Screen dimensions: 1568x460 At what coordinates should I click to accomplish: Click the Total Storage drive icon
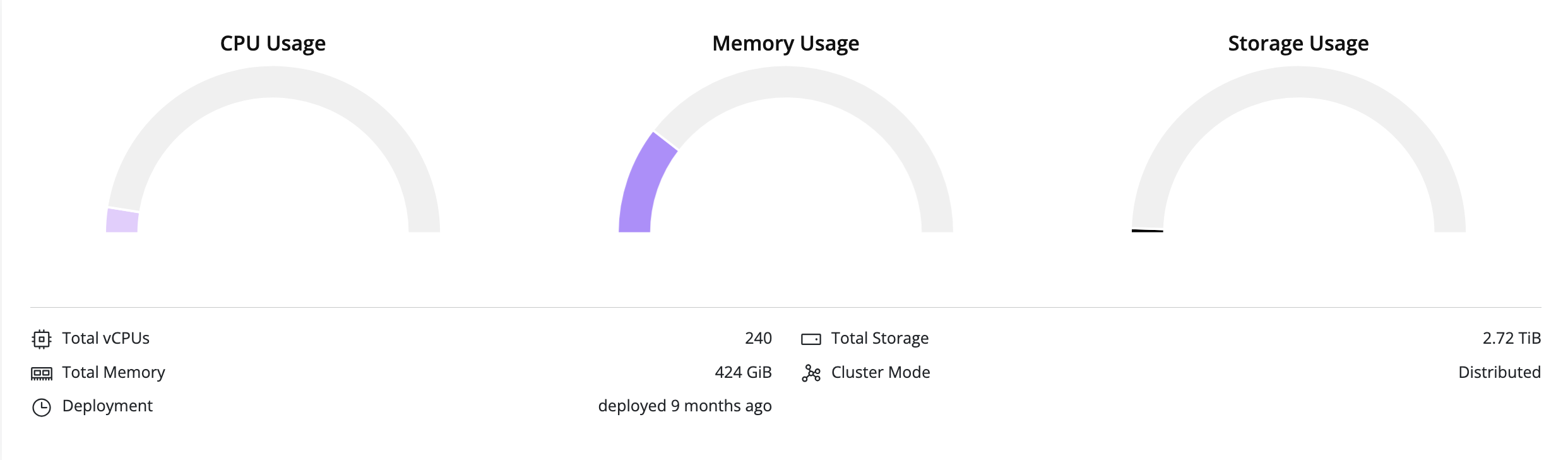tap(810, 338)
